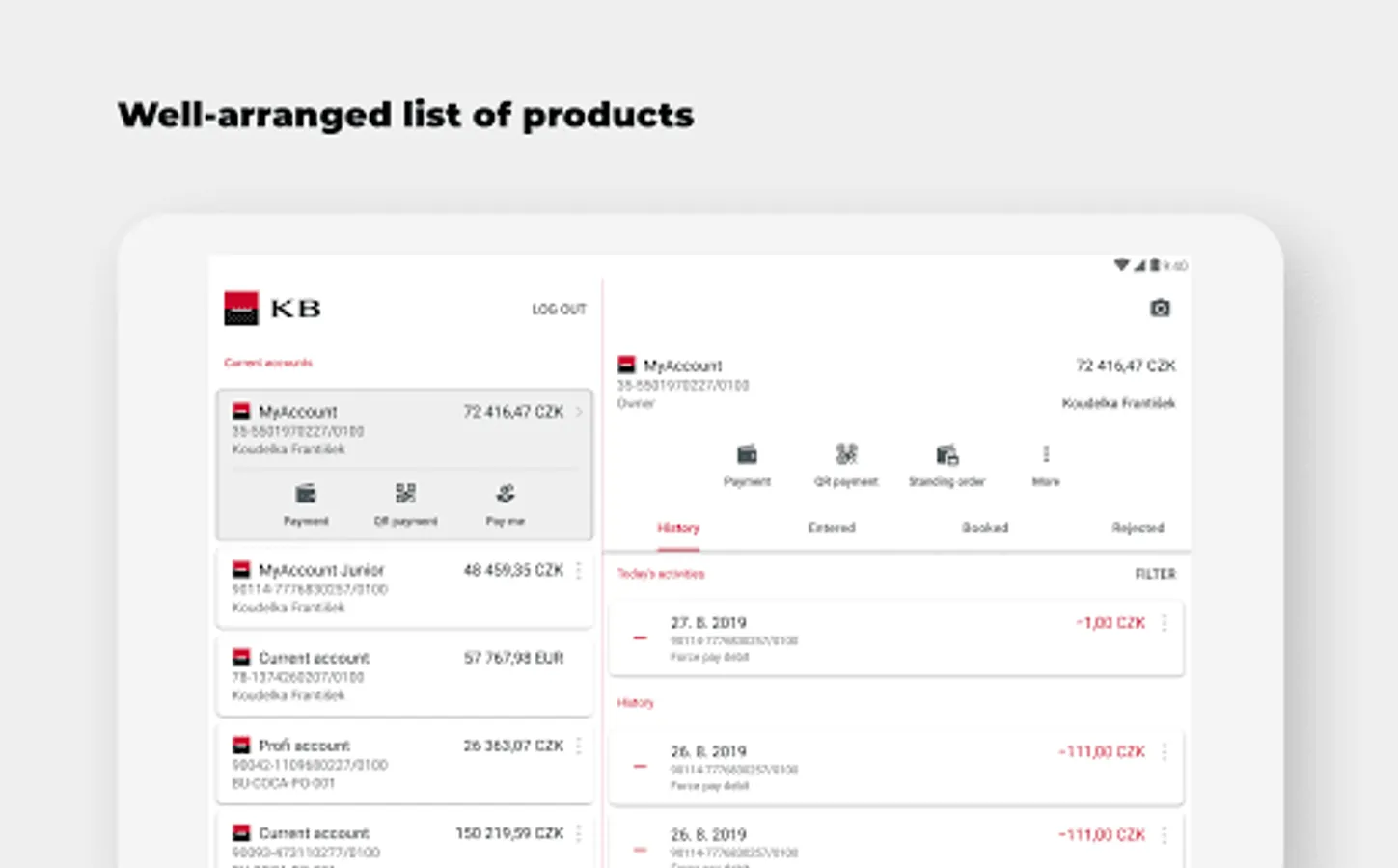
Task: Open the Profi account three-dot menu
Action: (579, 746)
